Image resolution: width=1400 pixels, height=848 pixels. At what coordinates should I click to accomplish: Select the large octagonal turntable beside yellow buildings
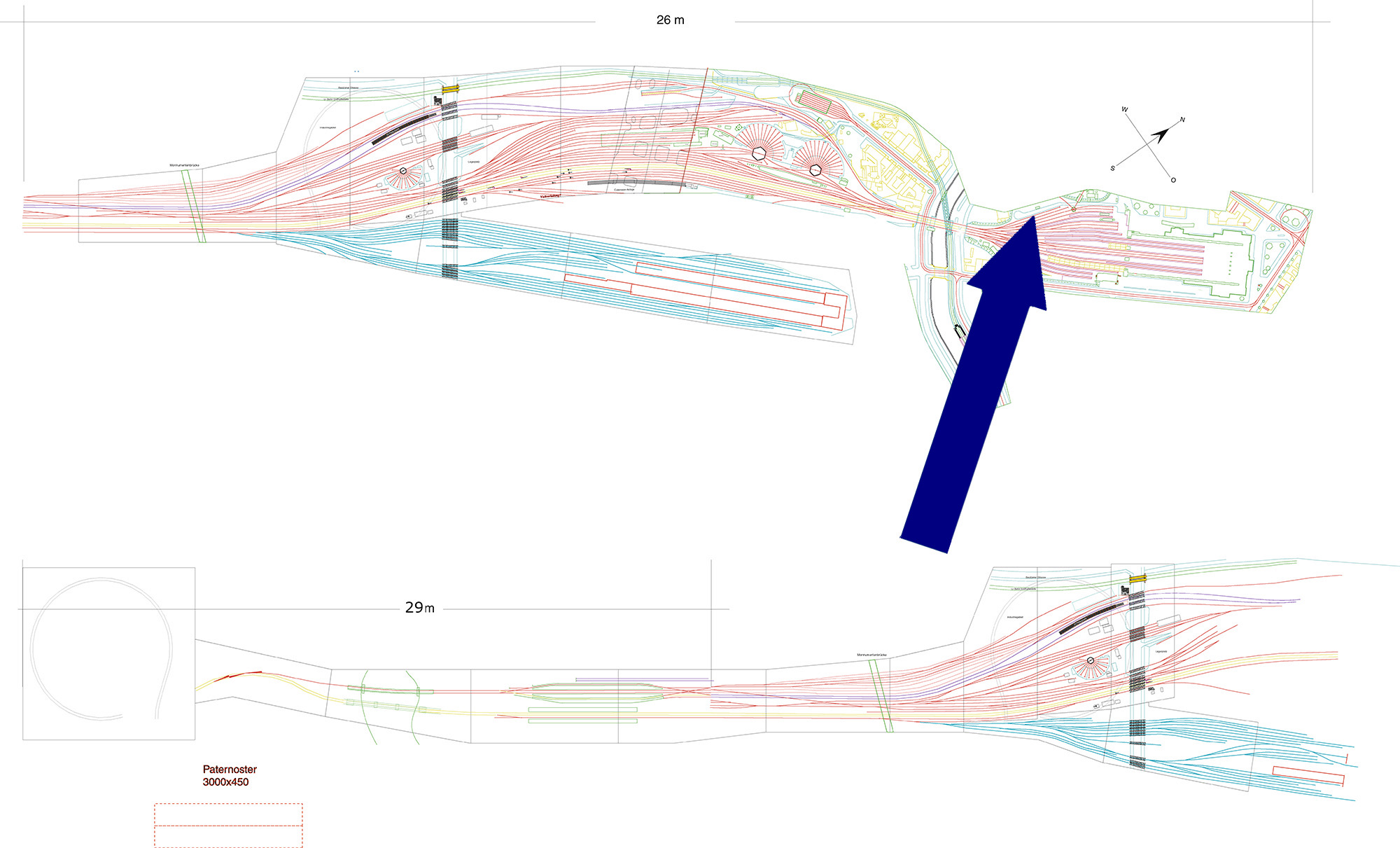pos(815,169)
